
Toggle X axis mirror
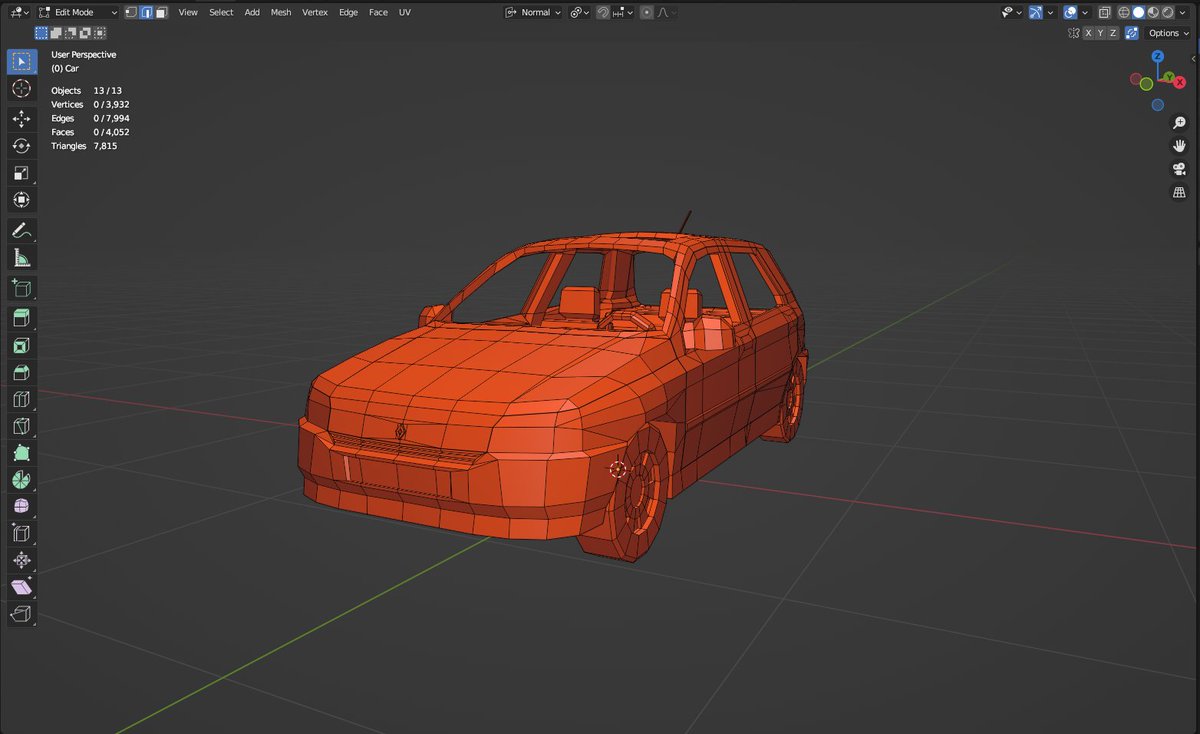[x=1088, y=33]
